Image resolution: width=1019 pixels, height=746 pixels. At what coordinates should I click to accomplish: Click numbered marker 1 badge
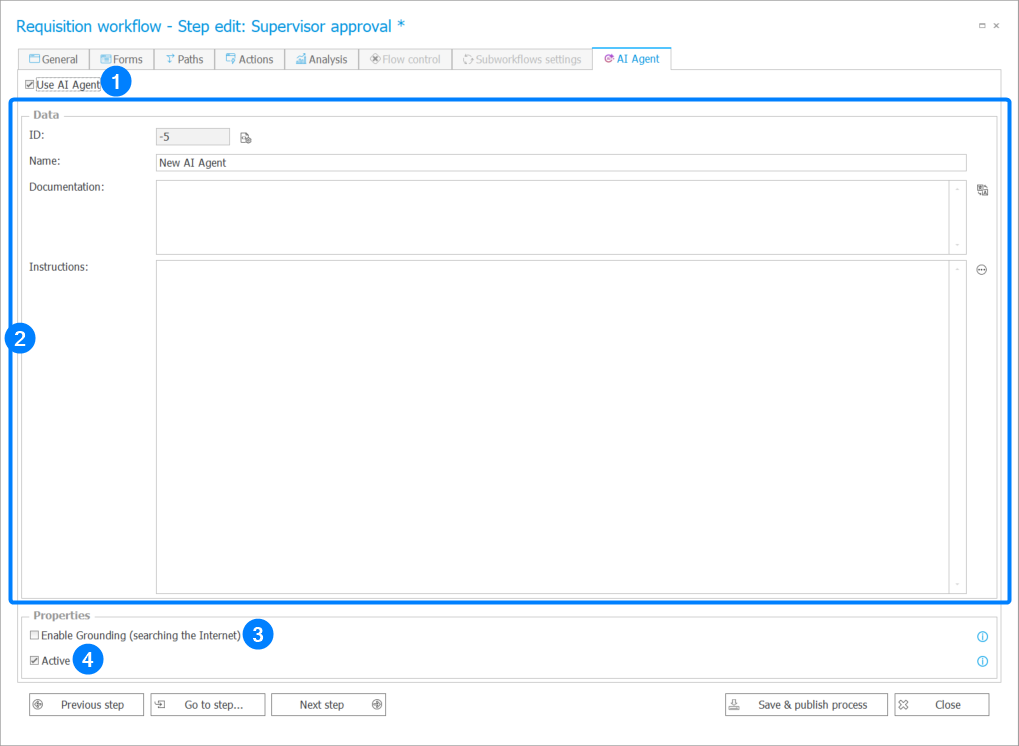tap(117, 83)
